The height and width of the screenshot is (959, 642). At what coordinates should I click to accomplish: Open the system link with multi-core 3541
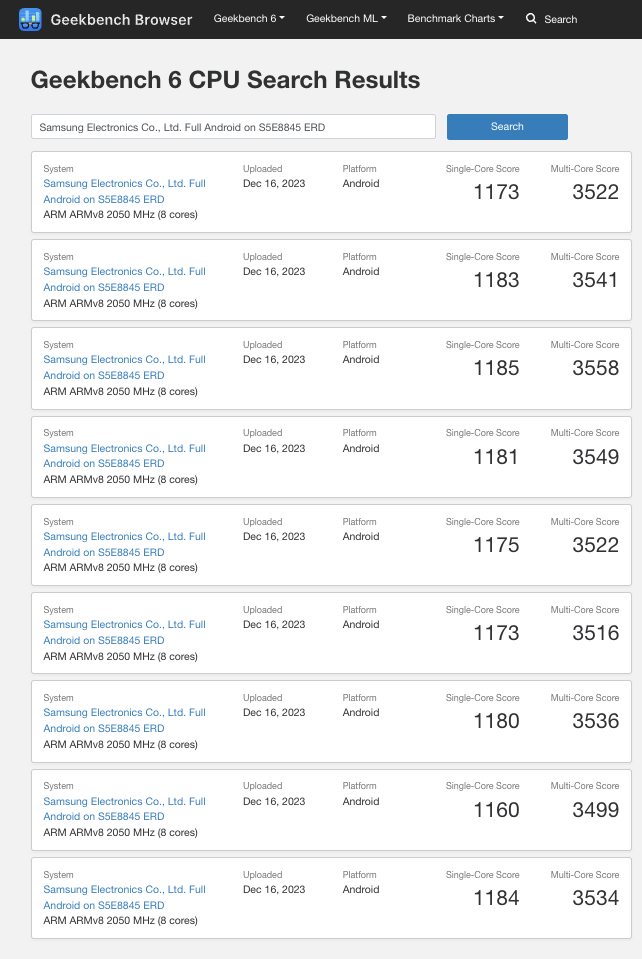click(124, 279)
